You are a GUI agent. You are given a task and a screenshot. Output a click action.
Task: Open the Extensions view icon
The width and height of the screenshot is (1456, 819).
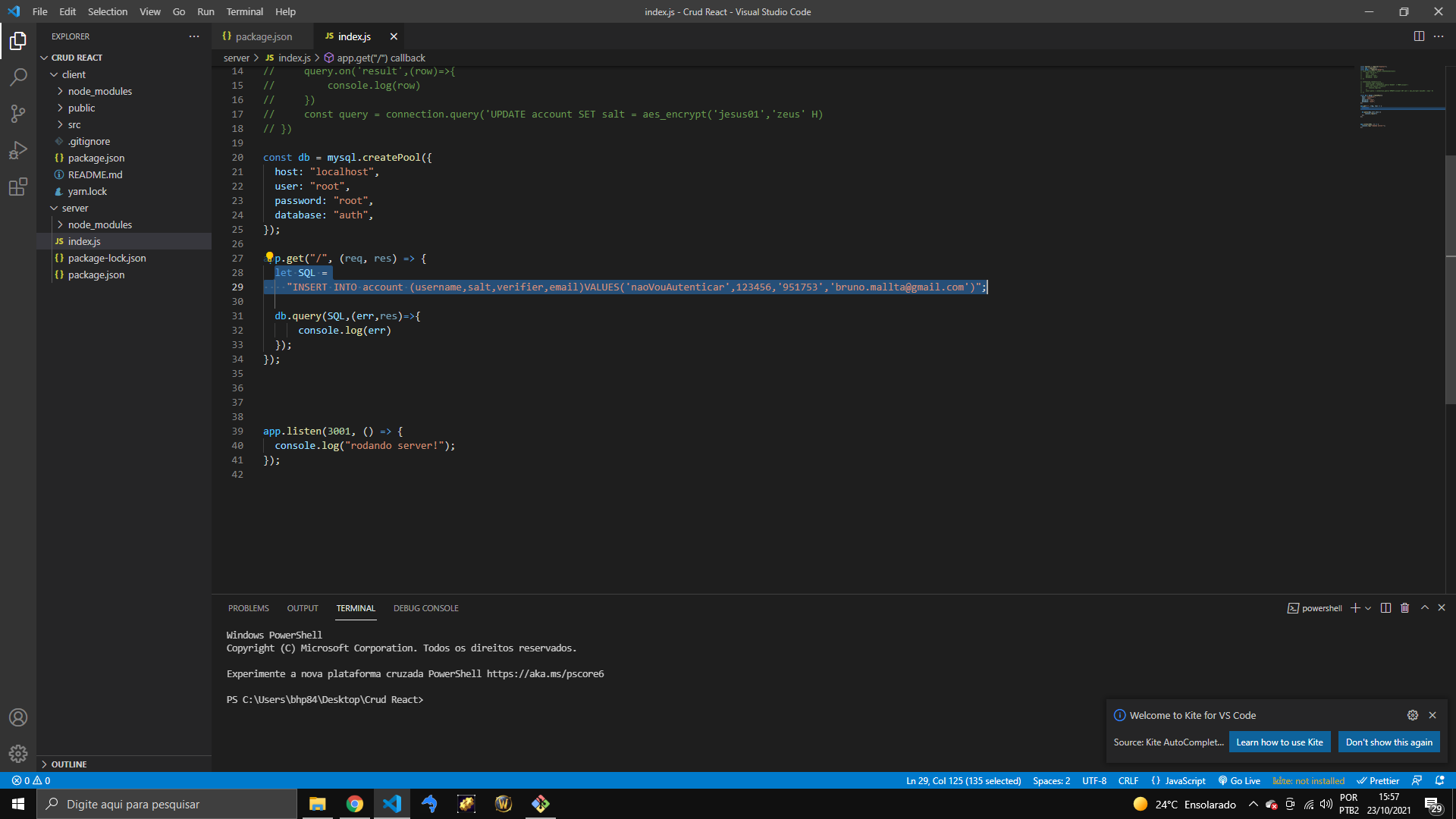point(18,187)
